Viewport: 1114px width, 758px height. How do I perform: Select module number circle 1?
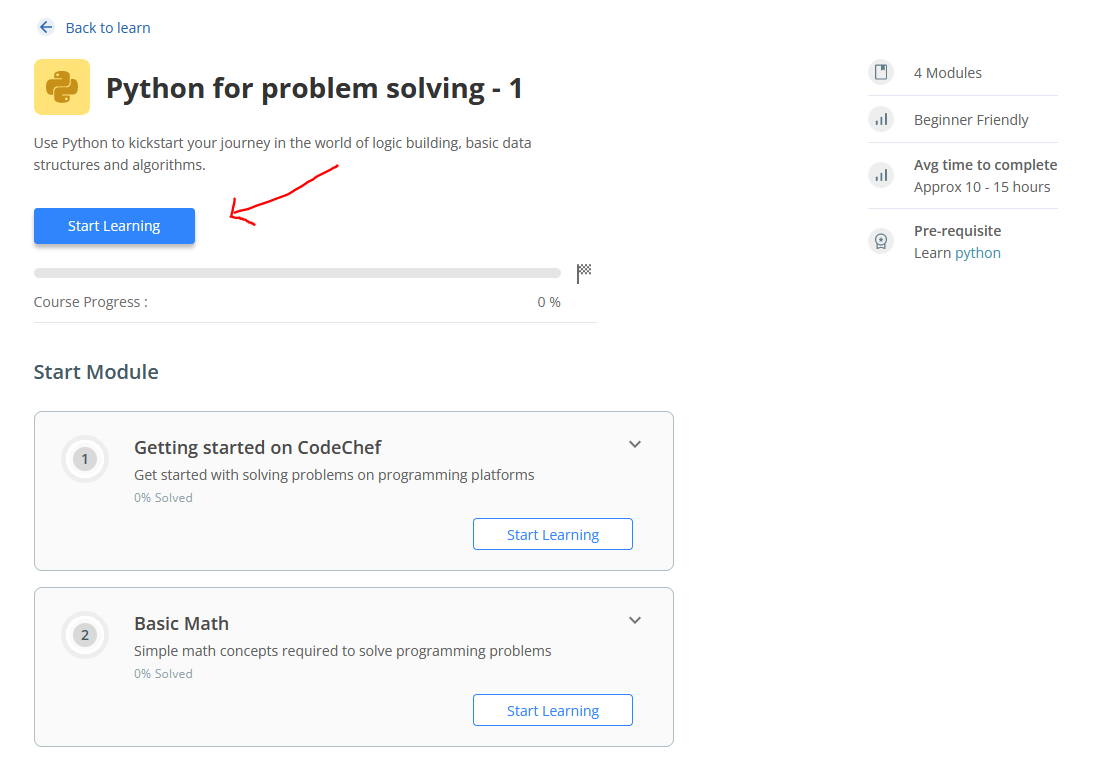[x=85, y=458]
